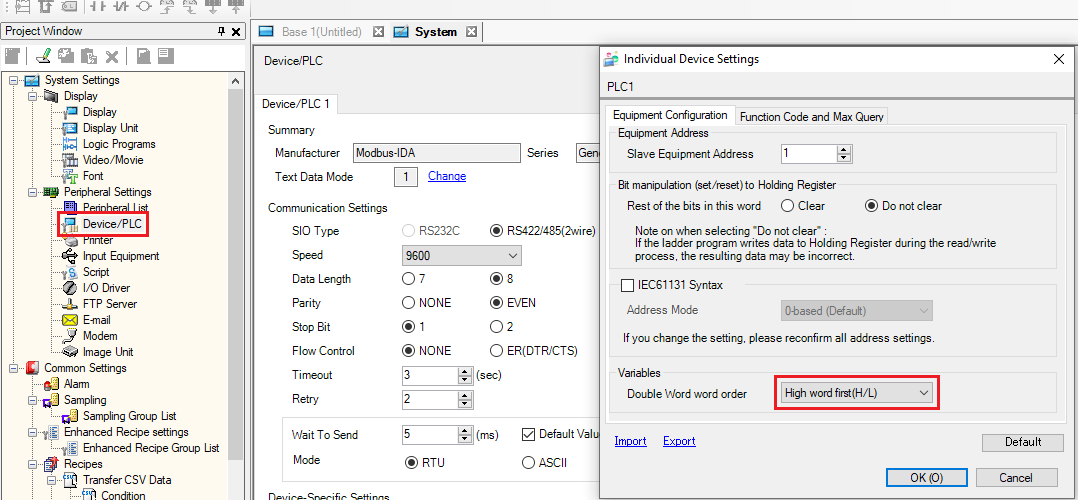
Task: Collapse the Peripheral Settings tree node
Action: pyautogui.click(x=32, y=192)
